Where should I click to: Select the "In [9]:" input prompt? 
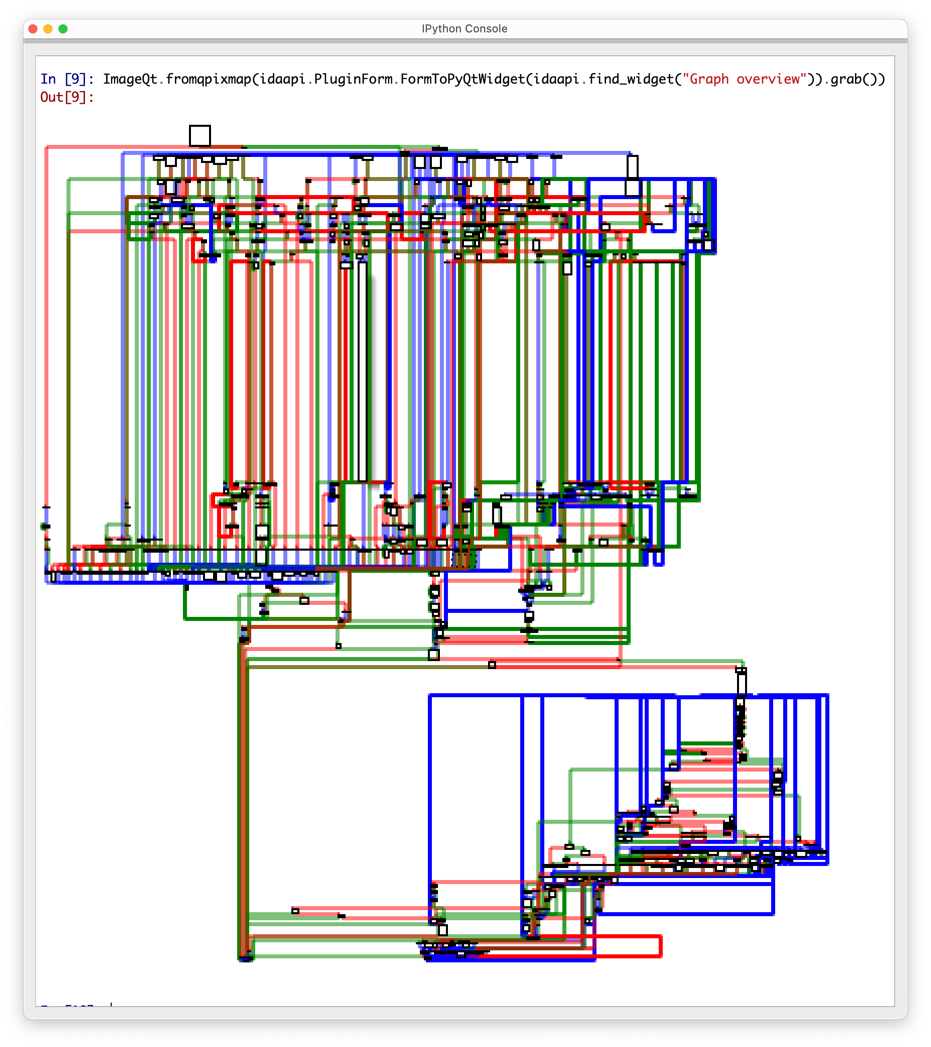tap(67, 79)
